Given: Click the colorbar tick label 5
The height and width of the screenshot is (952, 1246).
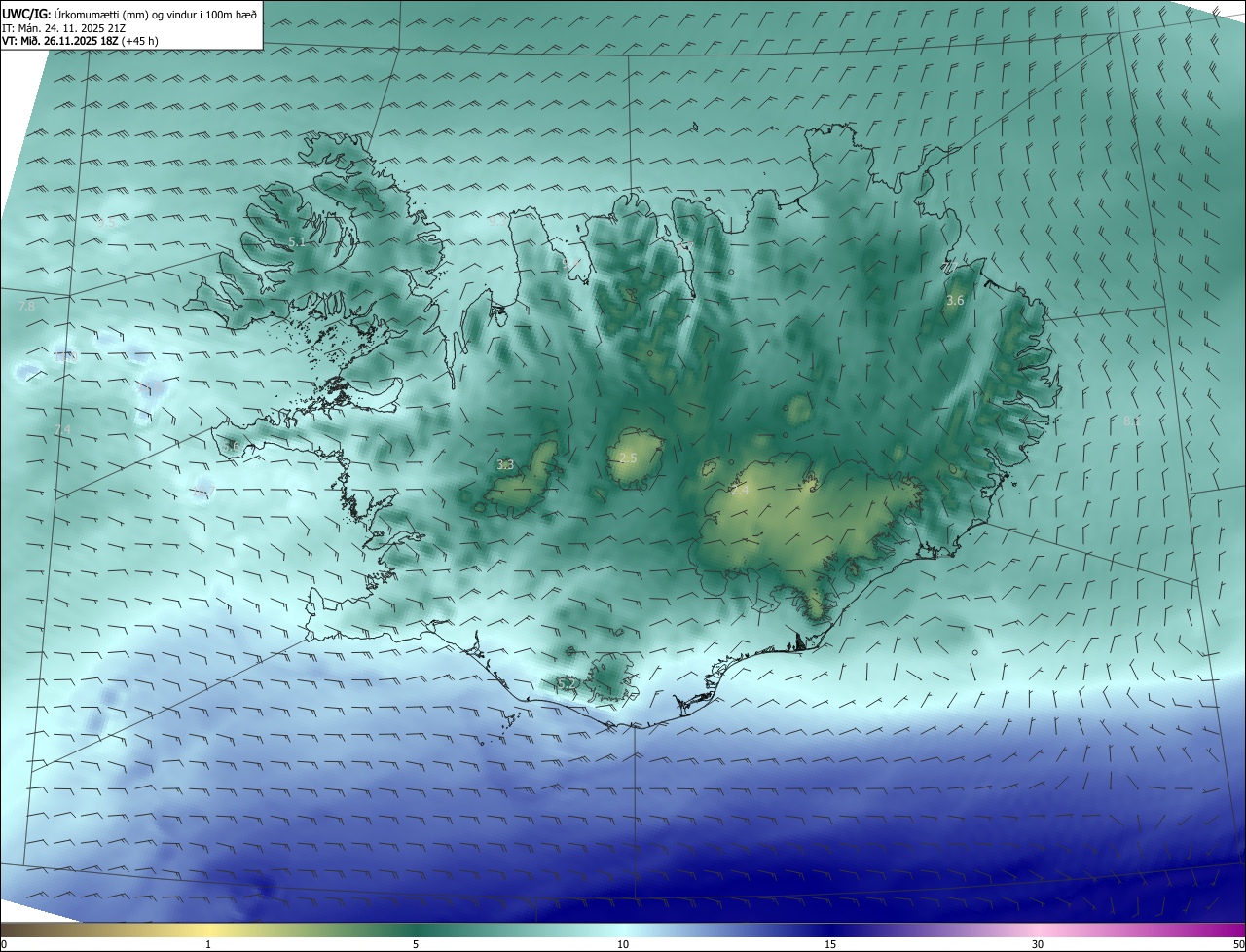Looking at the screenshot, I should (x=416, y=944).
